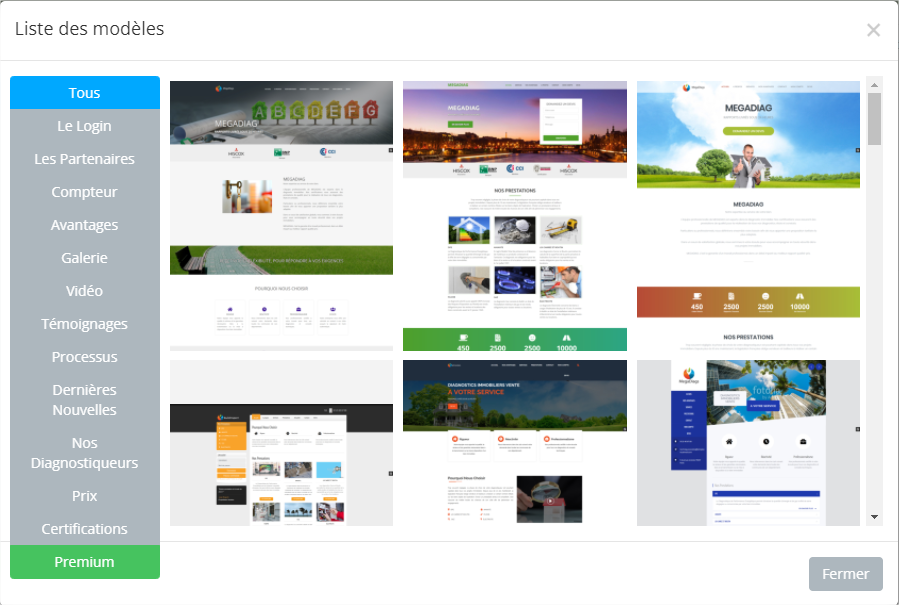The image size is (899, 605).
Task: Choose the Avantages category
Action: (85, 225)
